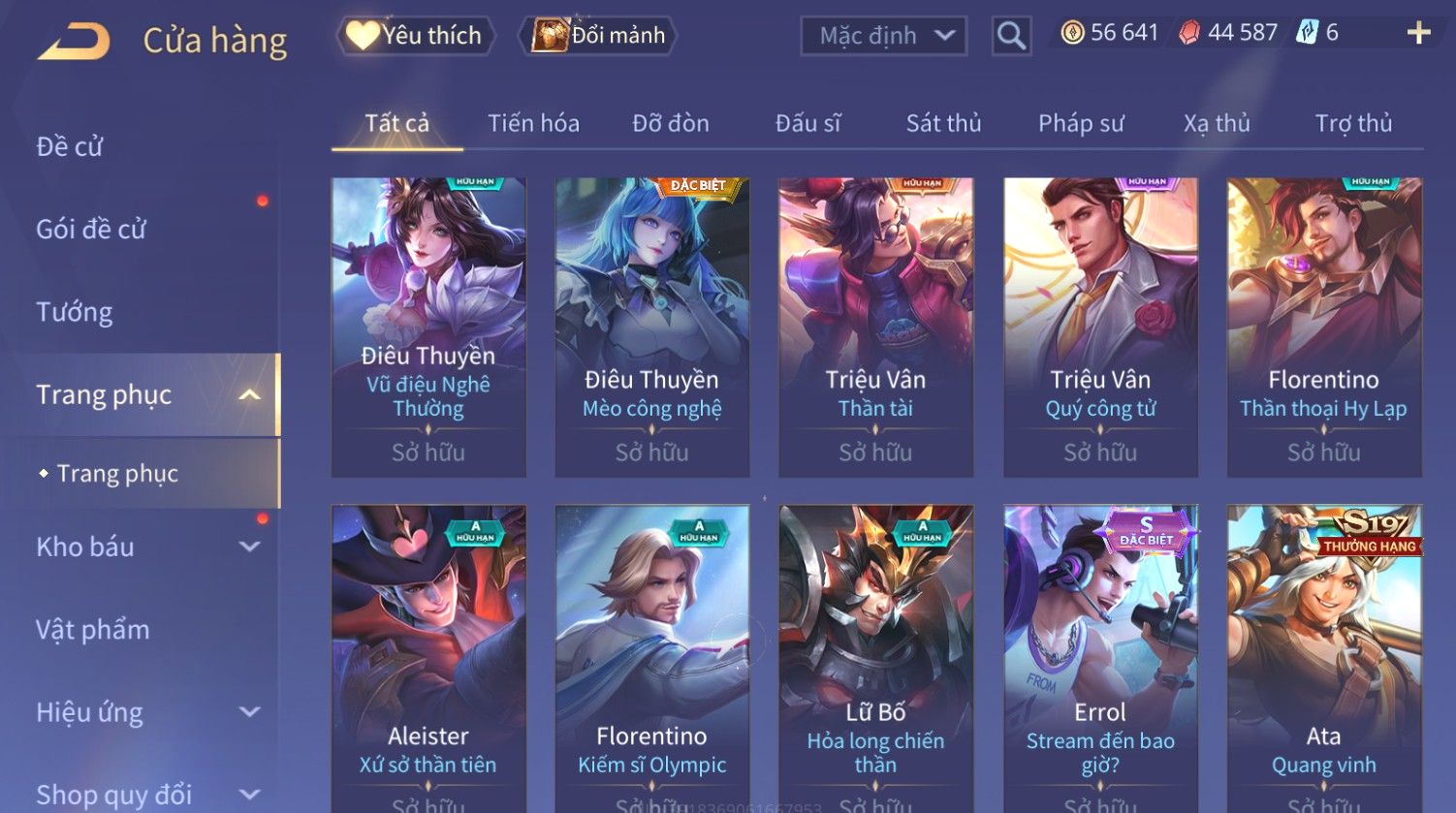Expand the Hiệu ứng sidebar section

point(249,712)
